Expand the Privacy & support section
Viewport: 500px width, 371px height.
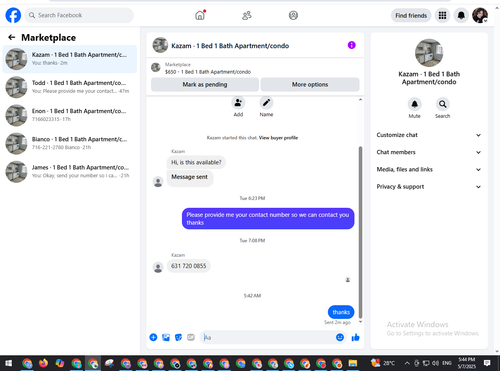[x=429, y=187]
